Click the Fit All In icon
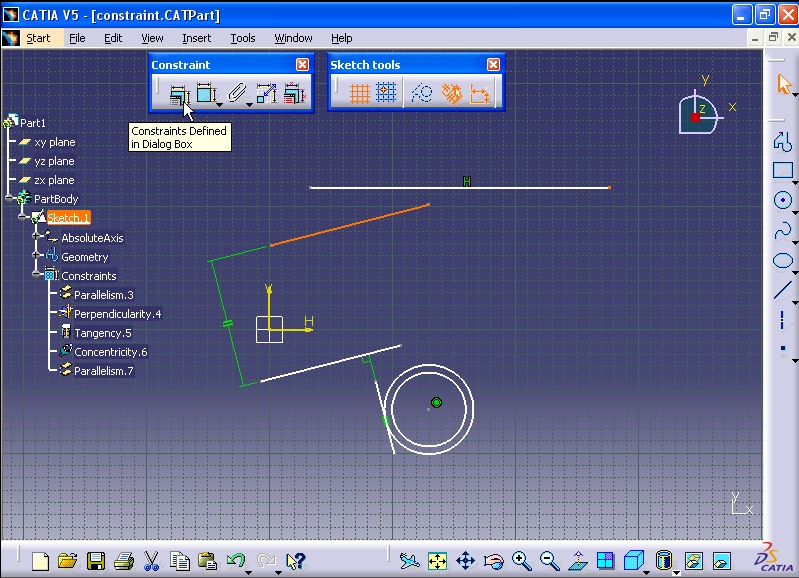This screenshot has width=799, height=578. point(437,561)
